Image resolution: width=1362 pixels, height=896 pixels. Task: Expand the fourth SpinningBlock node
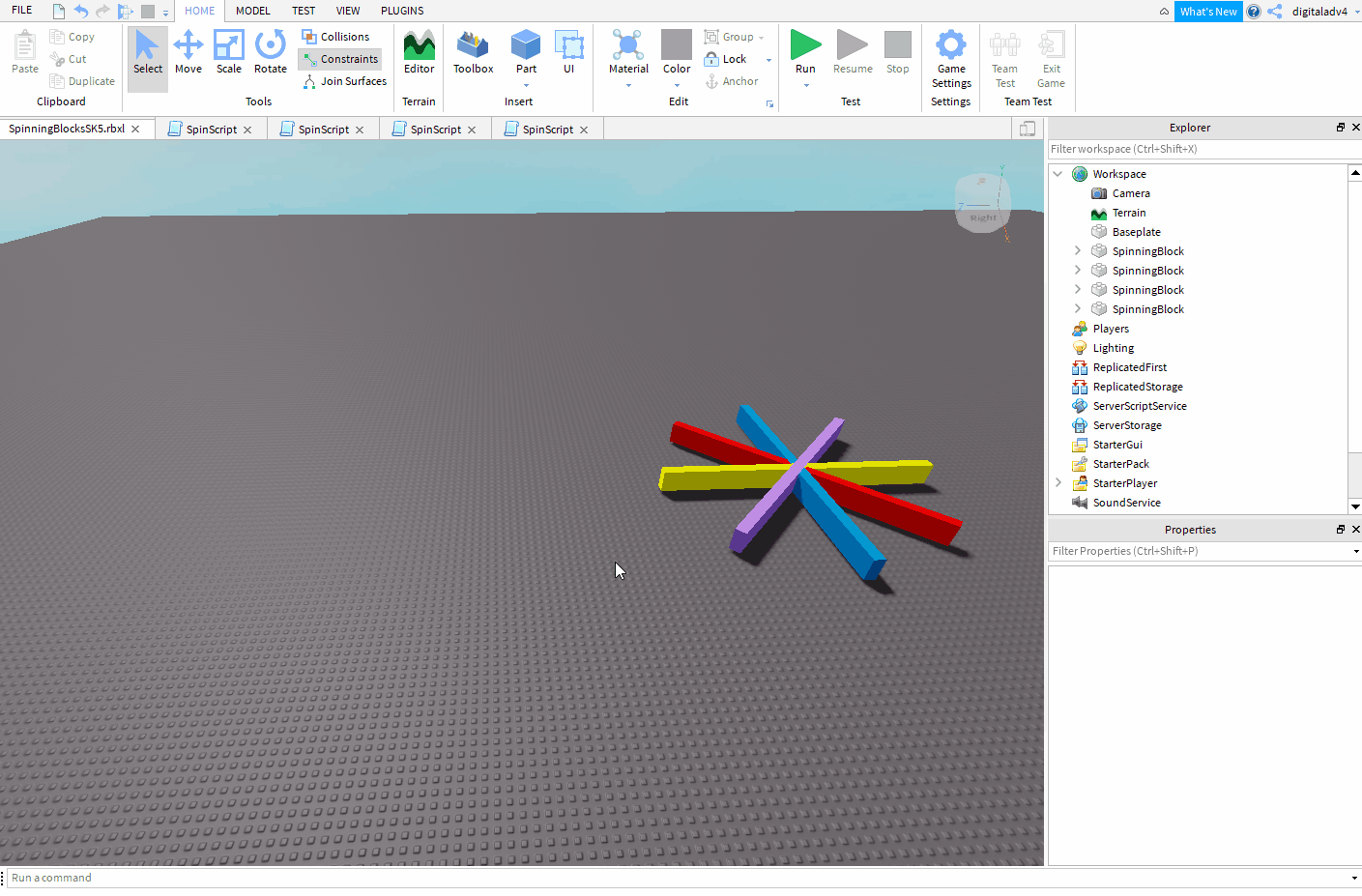[x=1078, y=309]
